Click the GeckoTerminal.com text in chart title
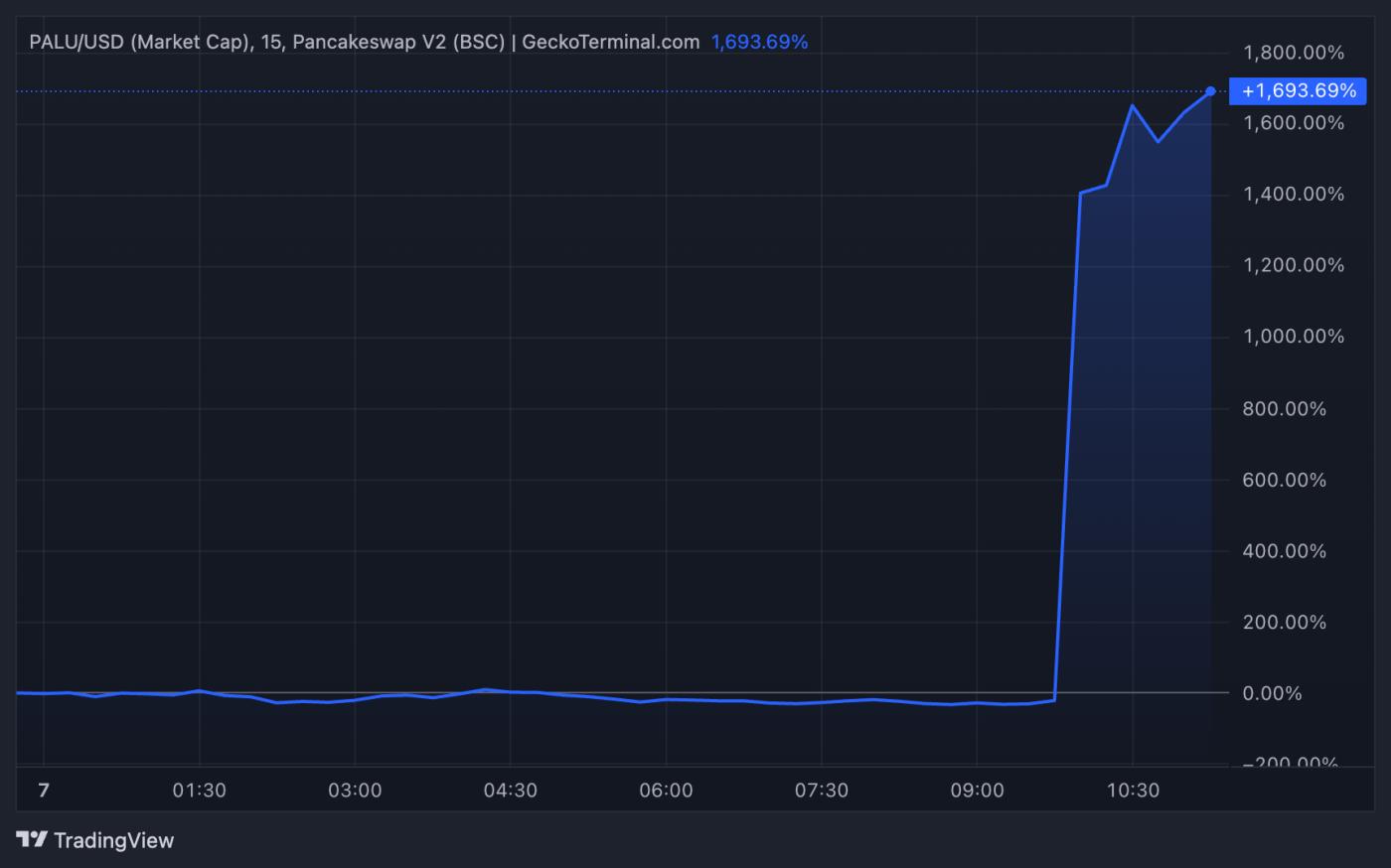The image size is (1391, 868). coord(610,42)
